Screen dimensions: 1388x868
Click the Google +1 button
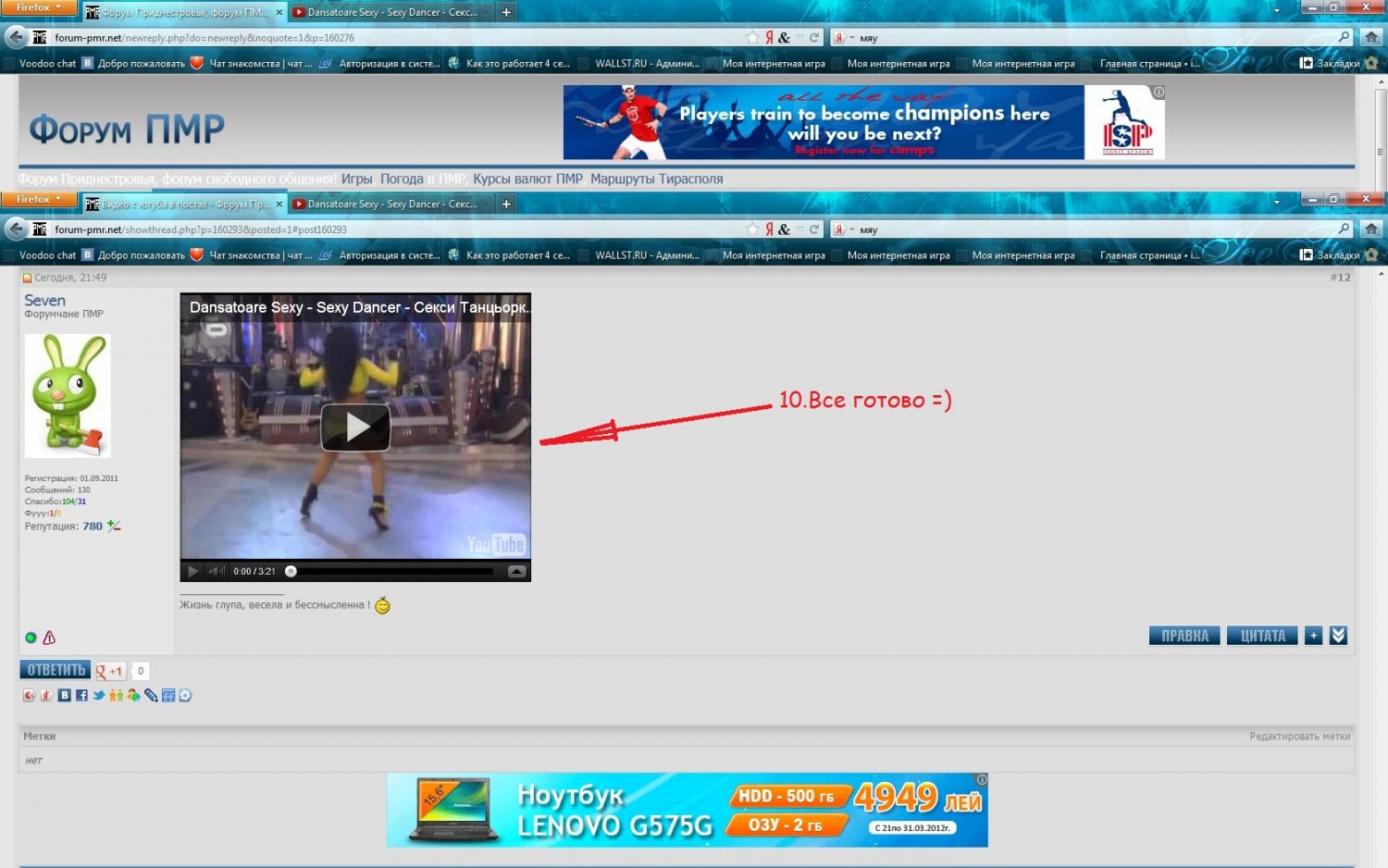coord(109,671)
